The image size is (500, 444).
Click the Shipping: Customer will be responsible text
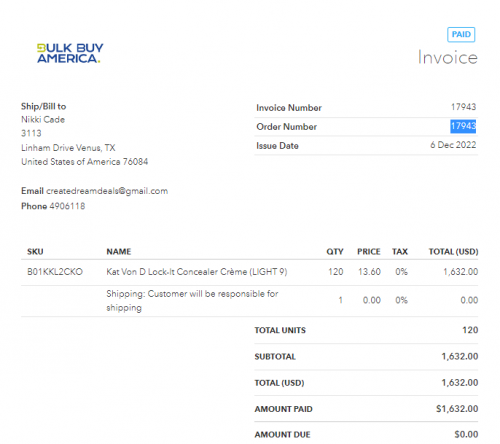[192, 300]
